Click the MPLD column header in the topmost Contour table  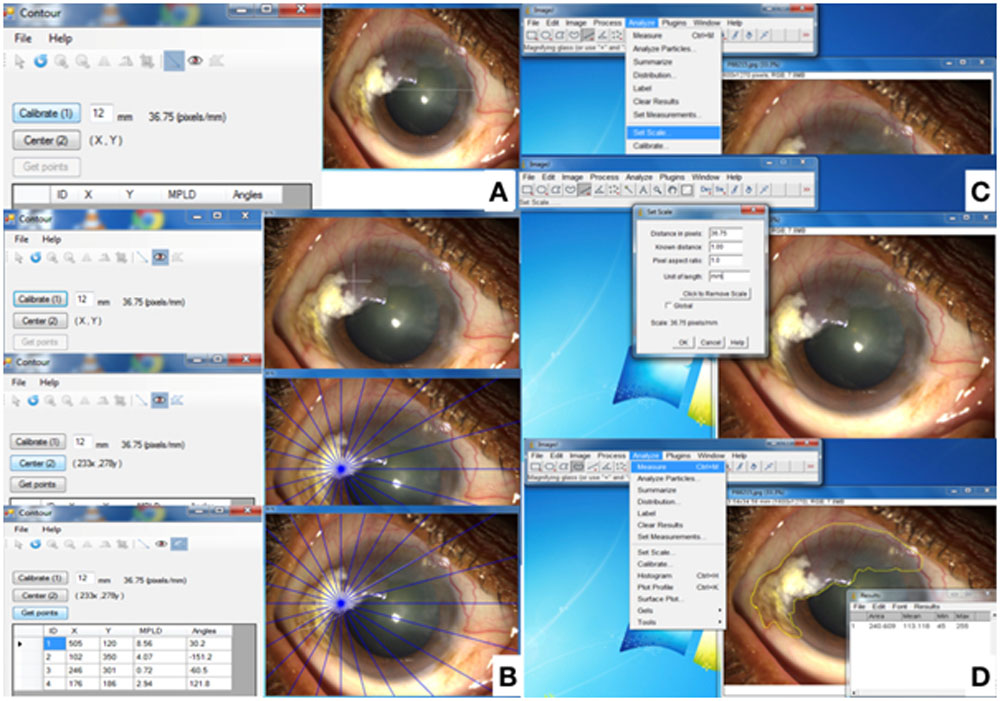pyautogui.click(x=182, y=195)
